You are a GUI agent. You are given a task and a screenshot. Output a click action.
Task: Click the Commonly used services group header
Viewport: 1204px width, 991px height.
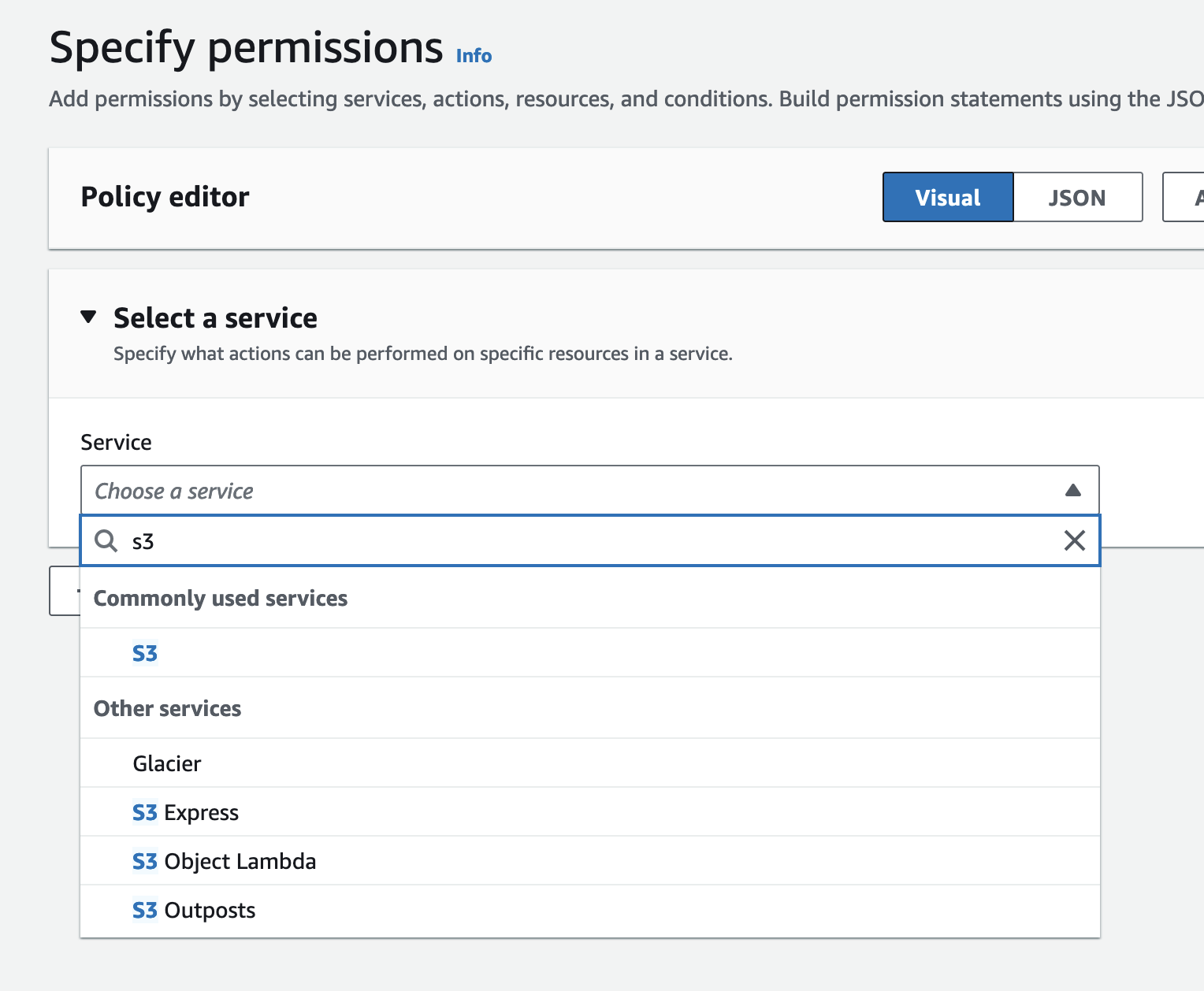(221, 598)
